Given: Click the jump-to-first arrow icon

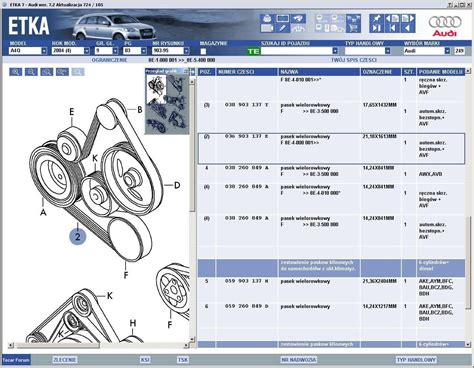Looking at the screenshot, I should [392, 28].
